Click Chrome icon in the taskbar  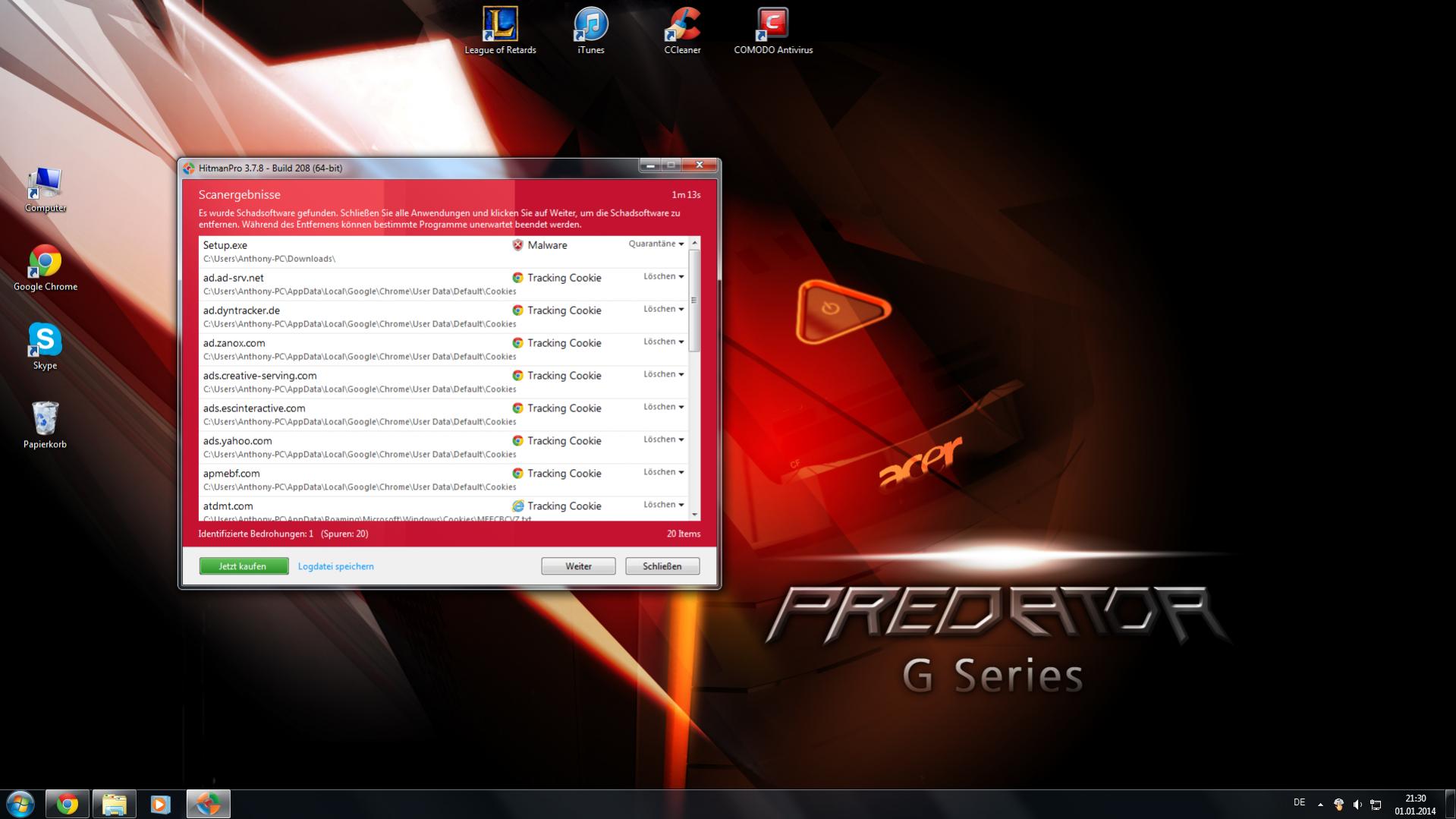[68, 804]
